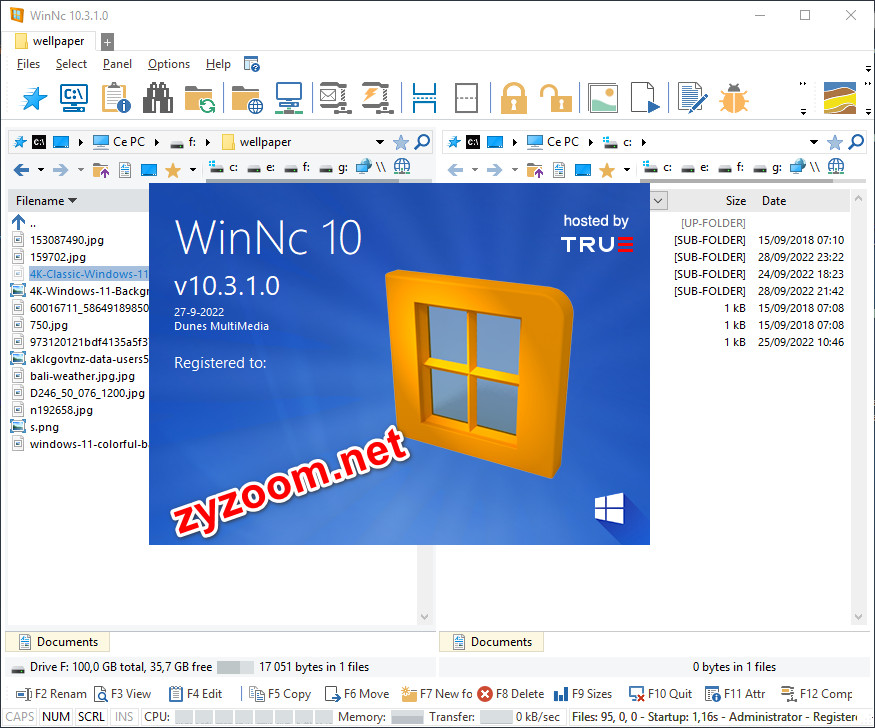Toggle the SCRL status bar indicator
The width and height of the screenshot is (875, 728).
coord(91,716)
